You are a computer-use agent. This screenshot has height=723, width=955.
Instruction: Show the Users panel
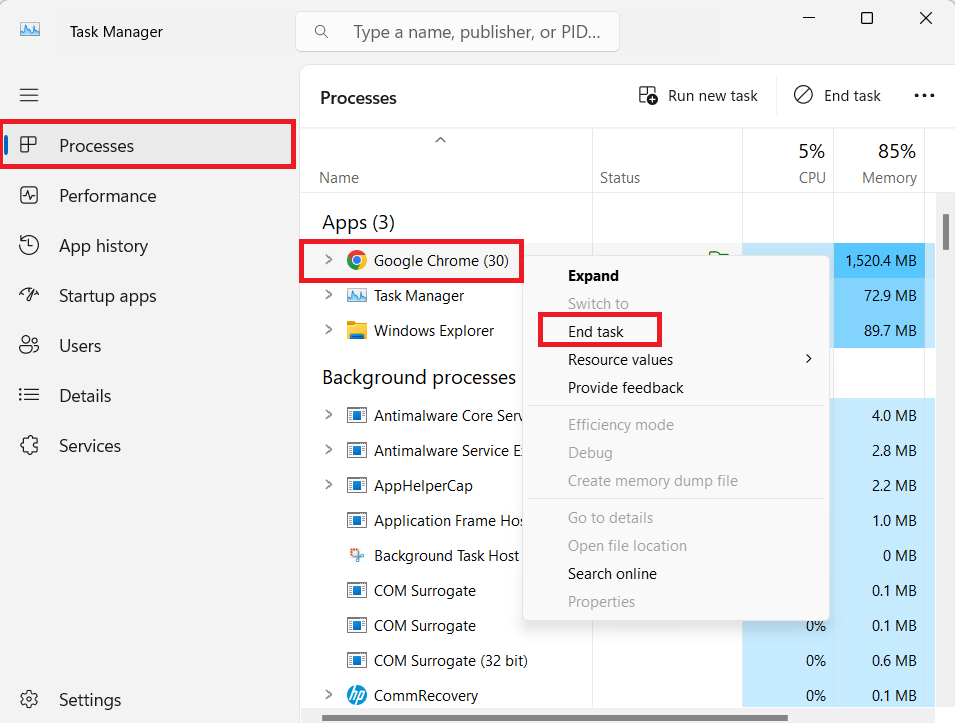click(x=85, y=345)
